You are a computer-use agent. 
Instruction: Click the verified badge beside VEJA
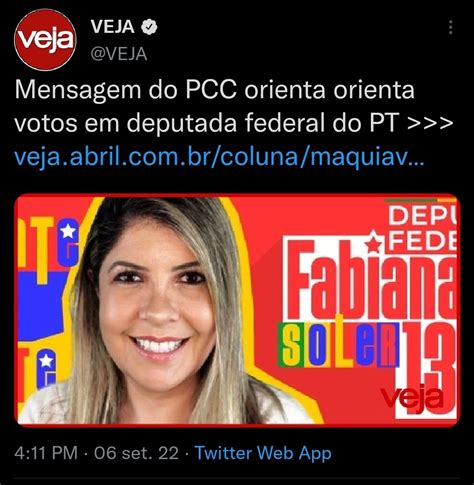(149, 27)
